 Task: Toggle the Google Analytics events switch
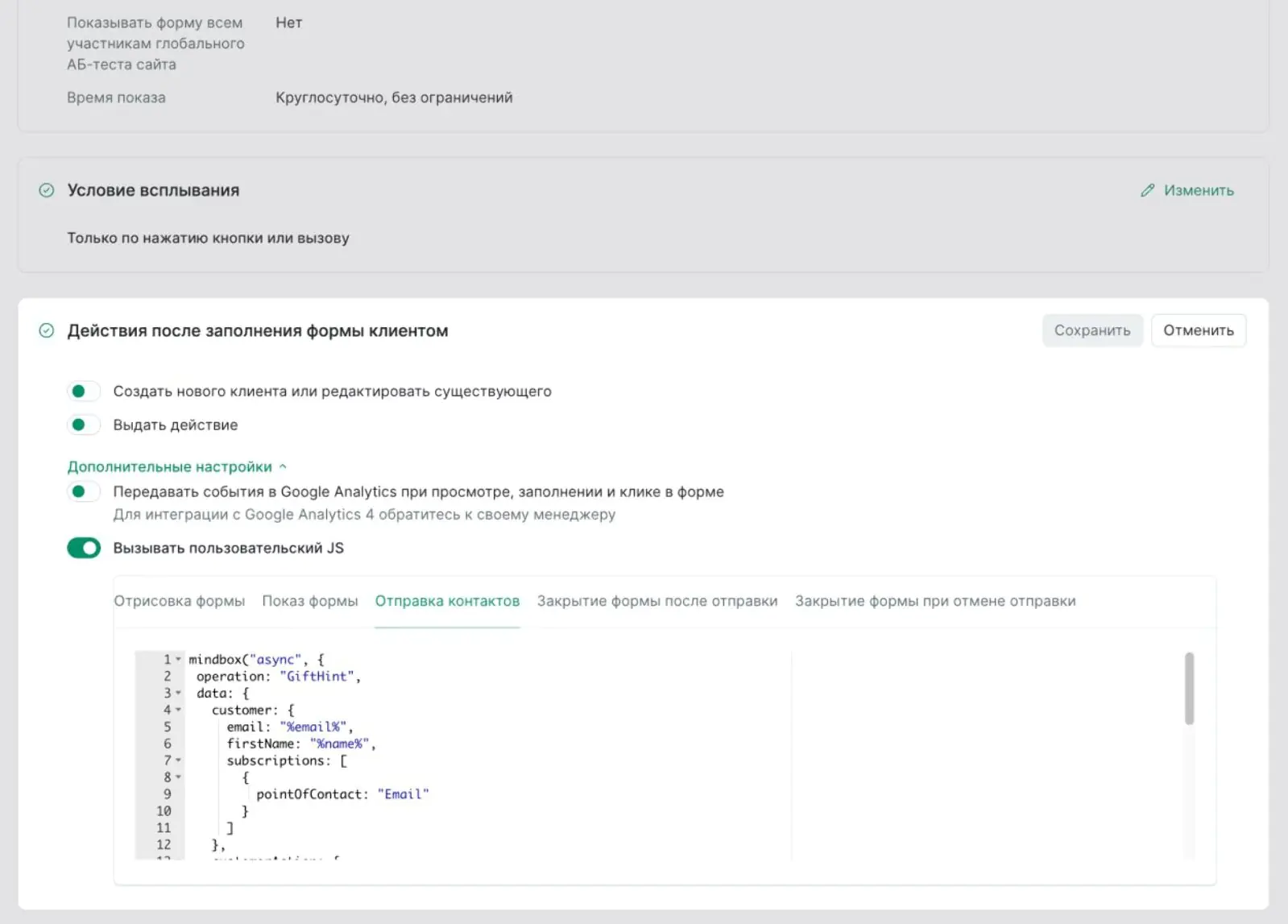pos(84,492)
